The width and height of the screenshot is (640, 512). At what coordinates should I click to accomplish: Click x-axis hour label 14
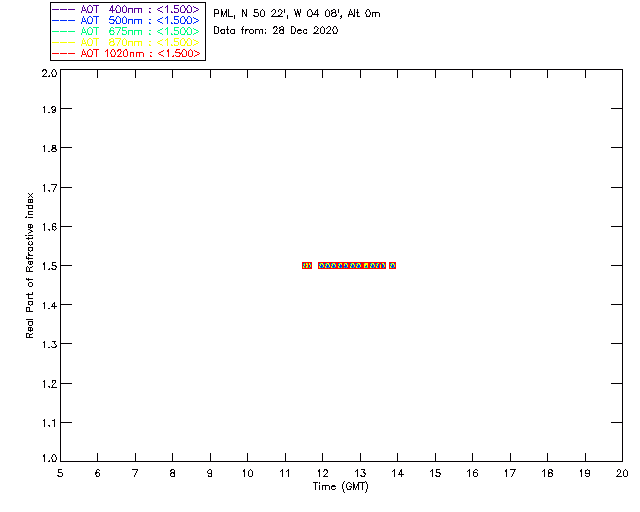tap(398, 473)
